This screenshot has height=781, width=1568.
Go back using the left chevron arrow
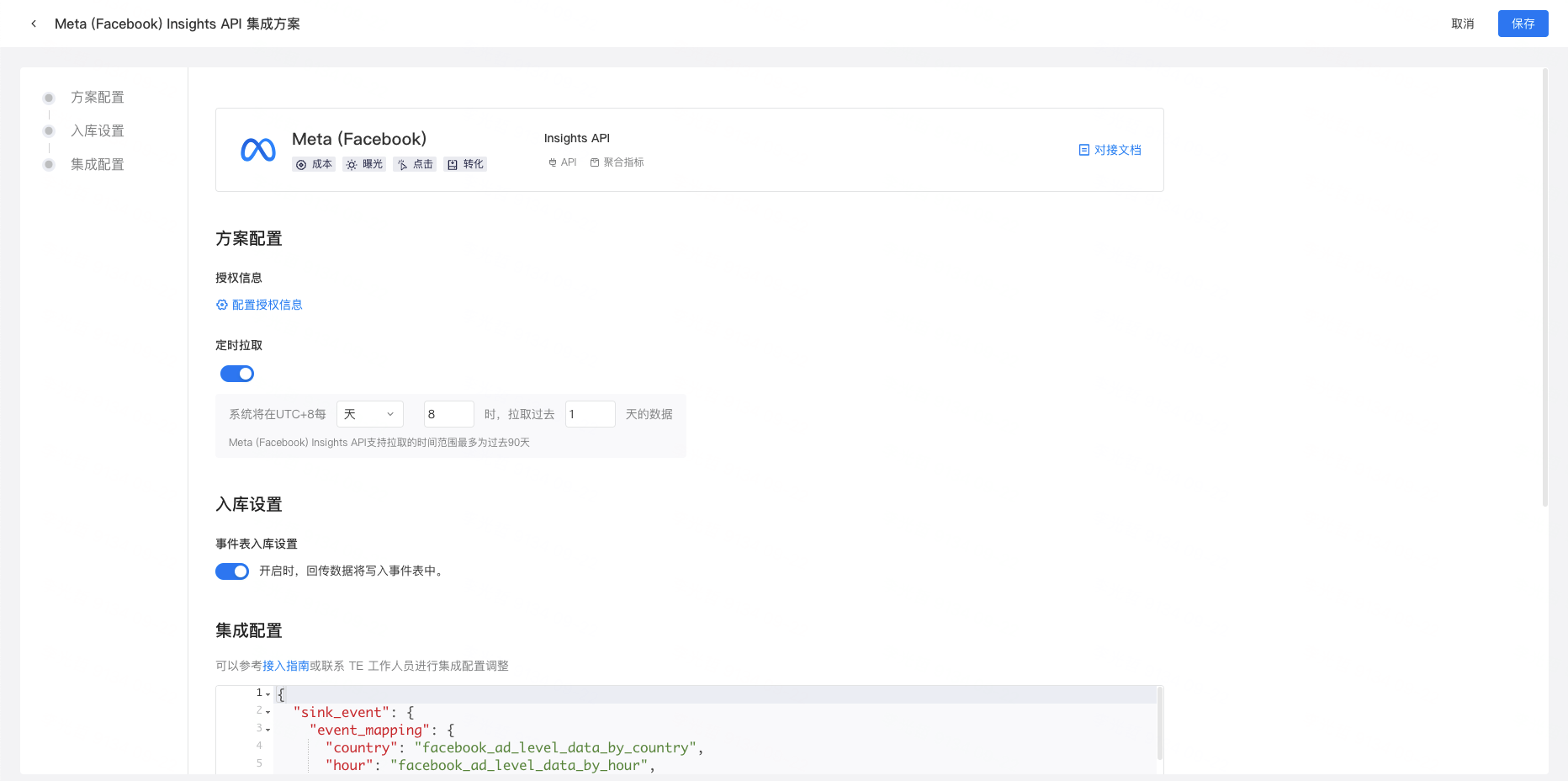[34, 24]
